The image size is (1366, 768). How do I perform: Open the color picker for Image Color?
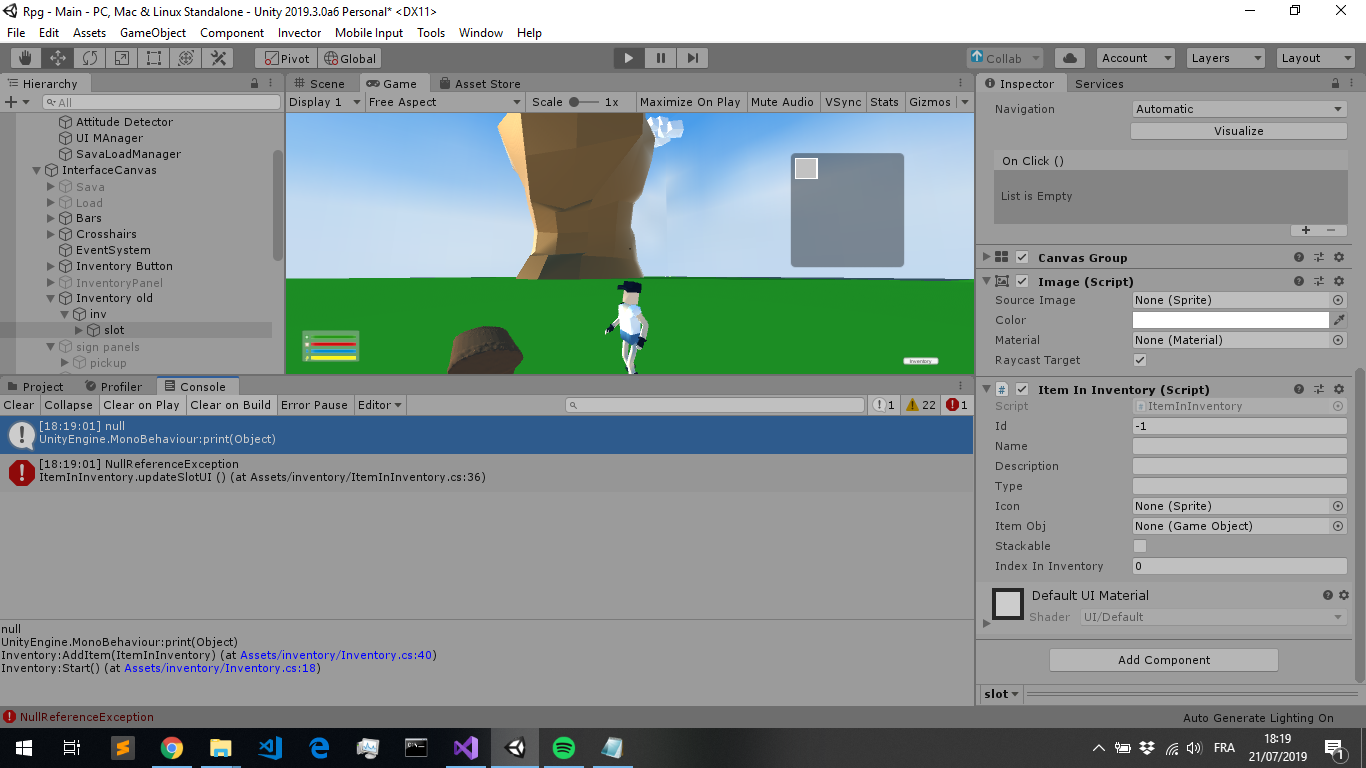pyautogui.click(x=1230, y=319)
